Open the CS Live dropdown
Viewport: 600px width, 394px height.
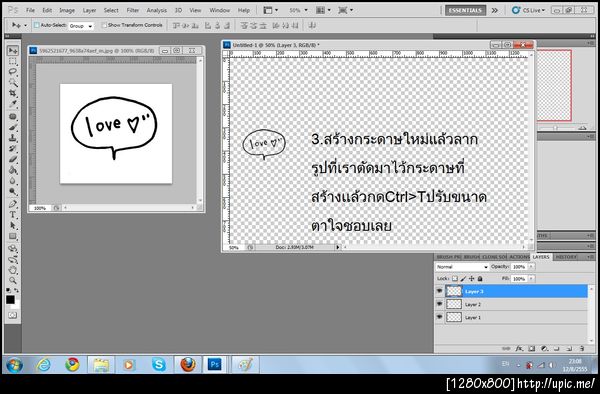click(x=529, y=10)
